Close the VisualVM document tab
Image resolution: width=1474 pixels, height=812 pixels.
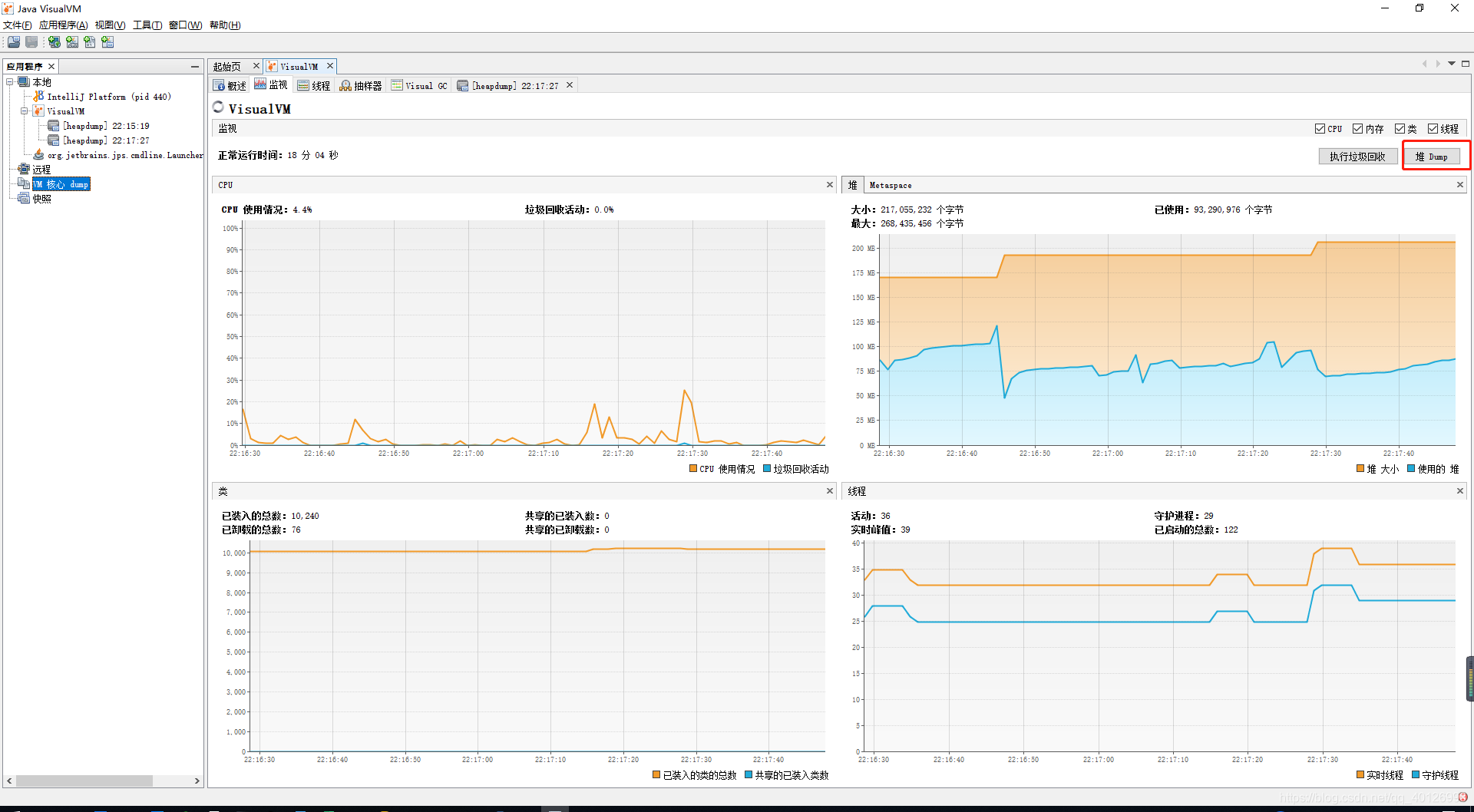[330, 66]
